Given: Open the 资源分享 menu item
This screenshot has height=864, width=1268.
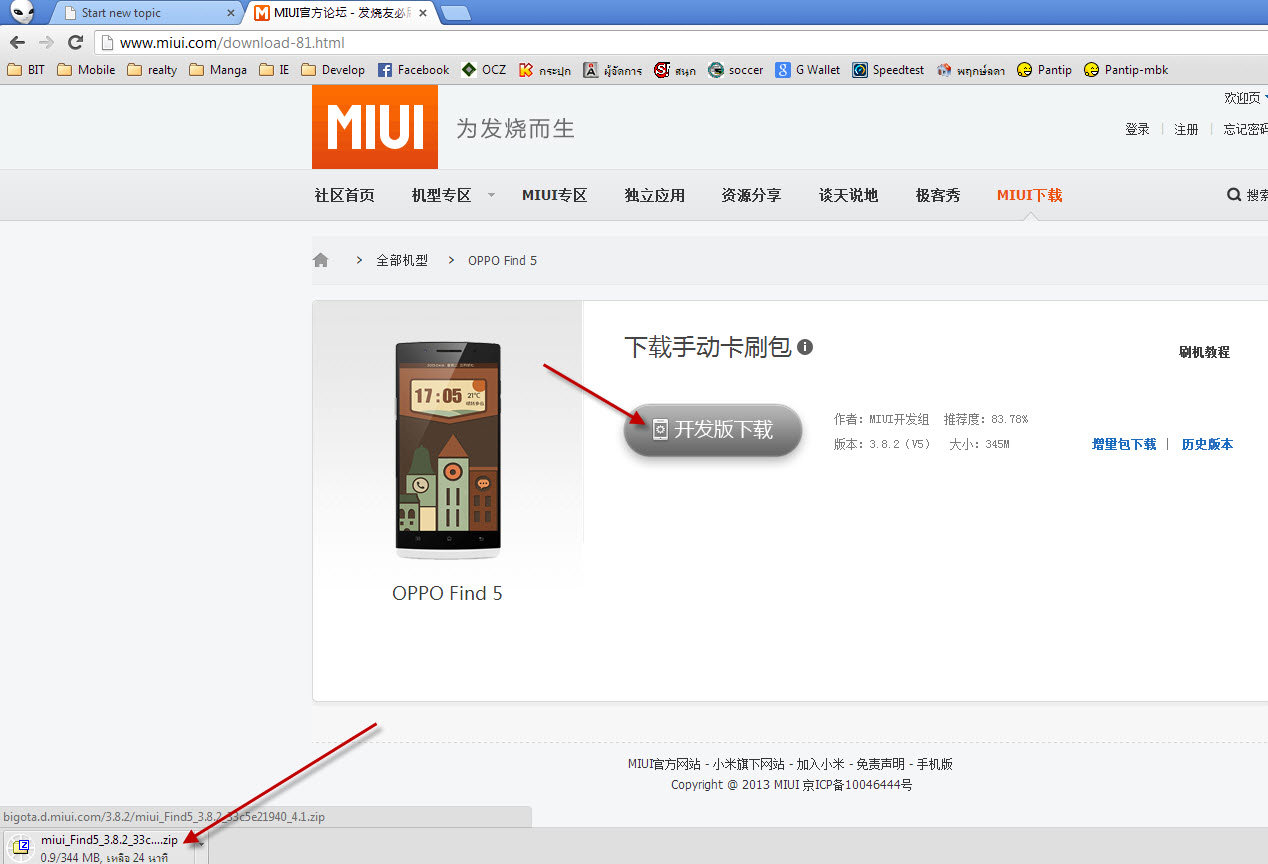Looking at the screenshot, I should click(751, 195).
